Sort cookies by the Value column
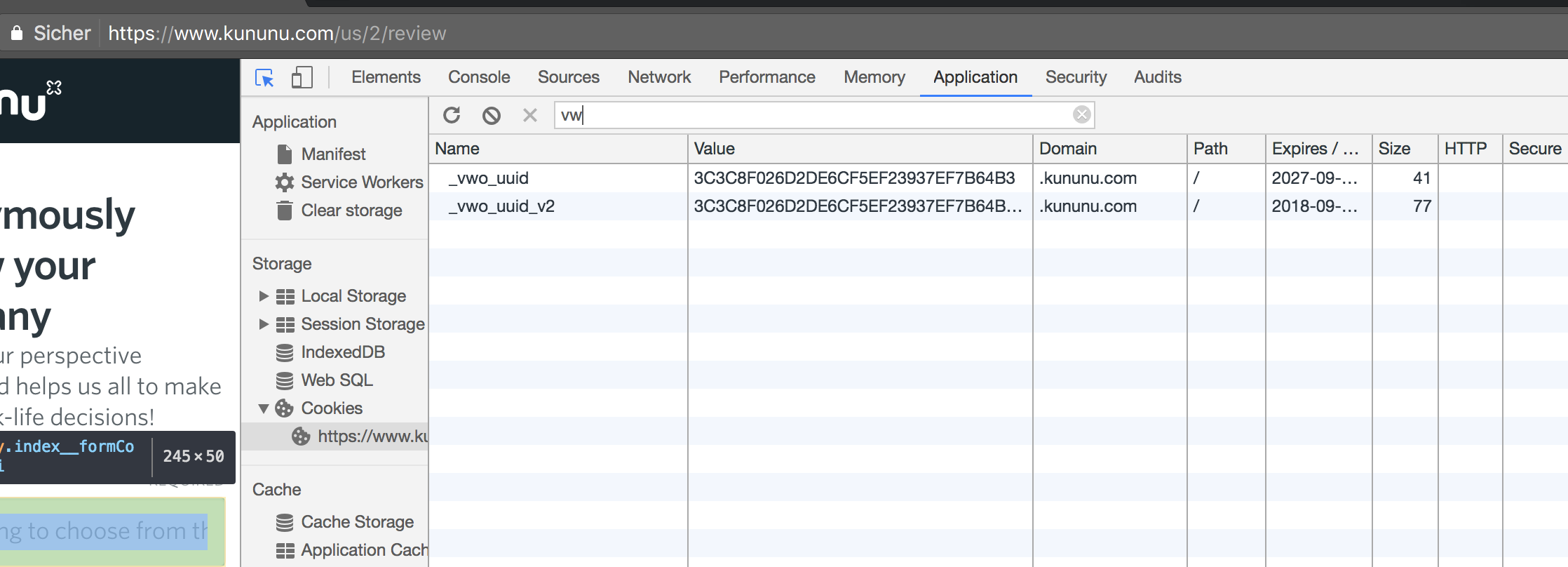Viewport: 1568px width, 567px height. click(860, 149)
